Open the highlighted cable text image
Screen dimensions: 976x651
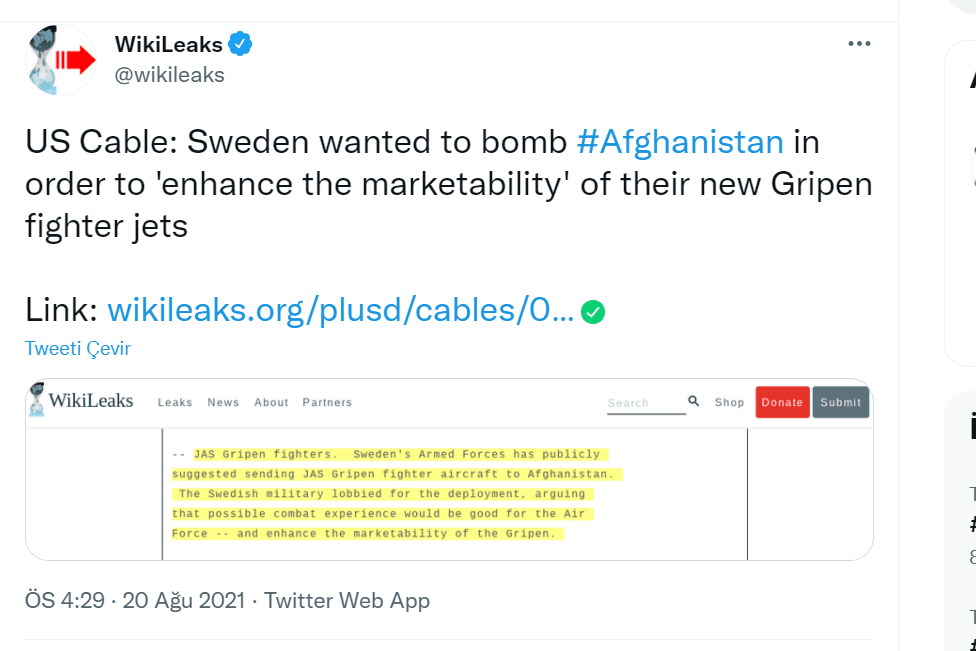tap(400, 494)
